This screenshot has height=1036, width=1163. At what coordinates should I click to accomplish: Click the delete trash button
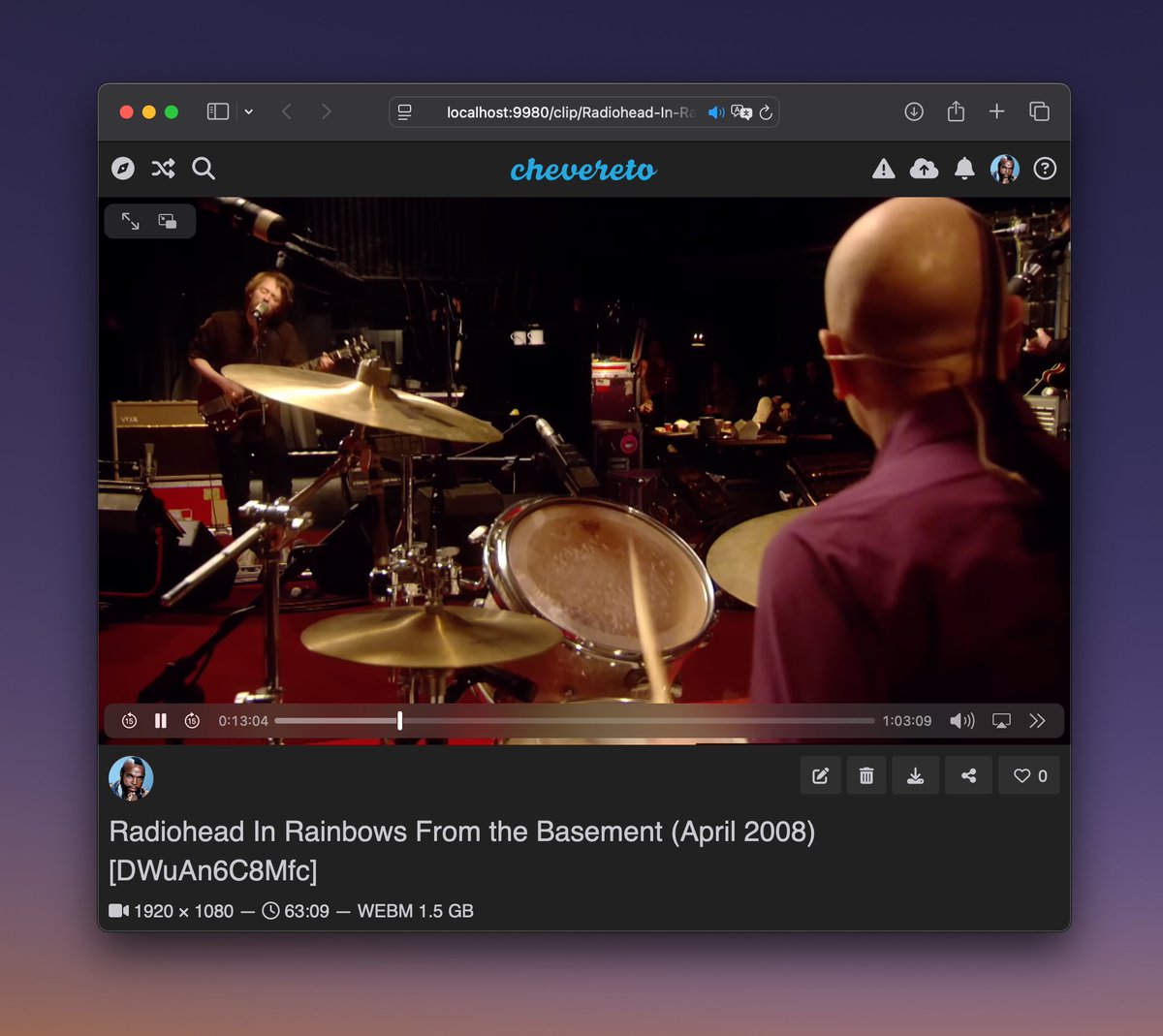click(866, 775)
